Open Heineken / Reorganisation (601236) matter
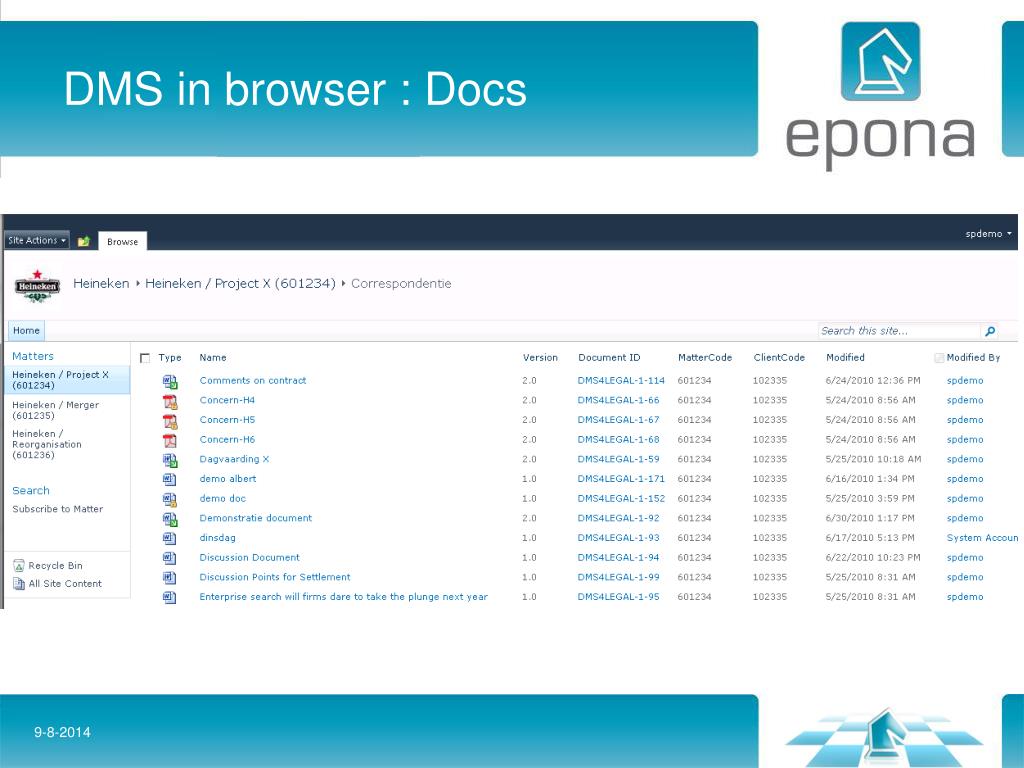Viewport: 1024px width, 768px height. pyautogui.click(x=47, y=444)
